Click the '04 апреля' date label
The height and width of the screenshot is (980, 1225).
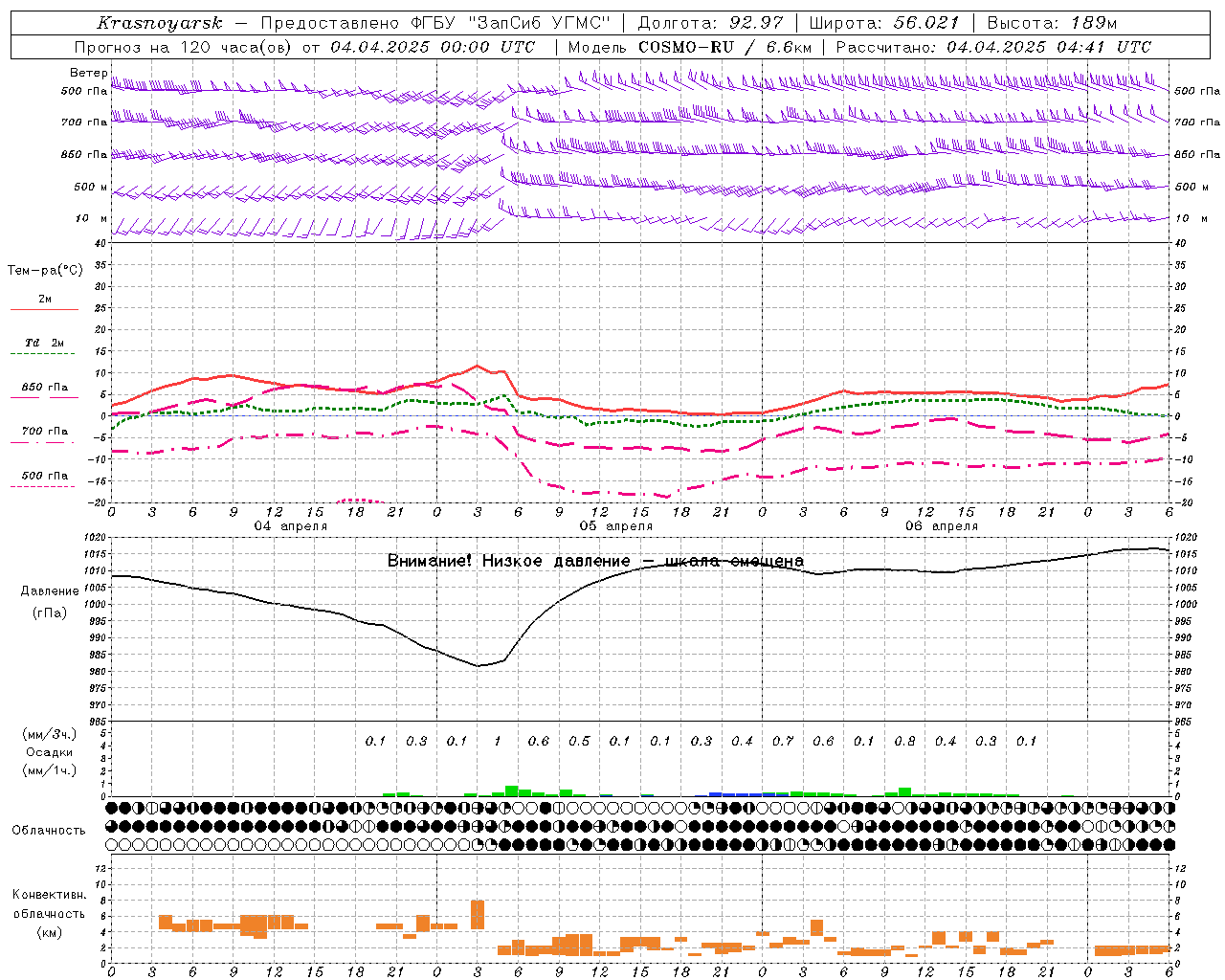(x=290, y=526)
